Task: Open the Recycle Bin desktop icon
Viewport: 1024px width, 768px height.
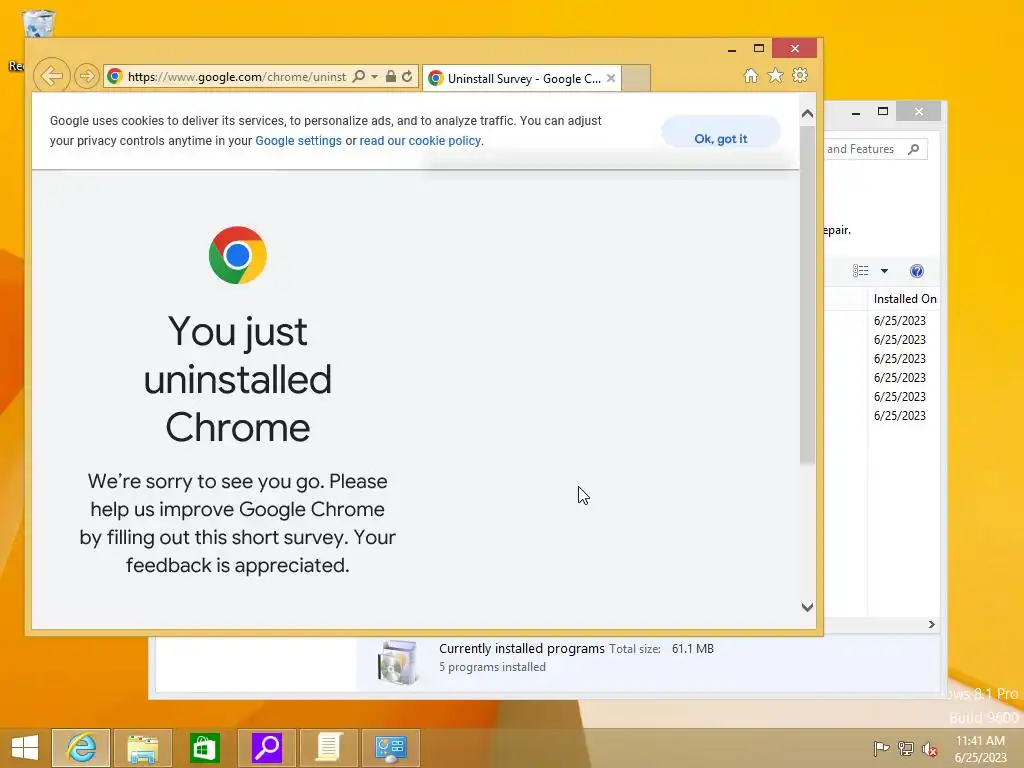Action: coord(38,24)
